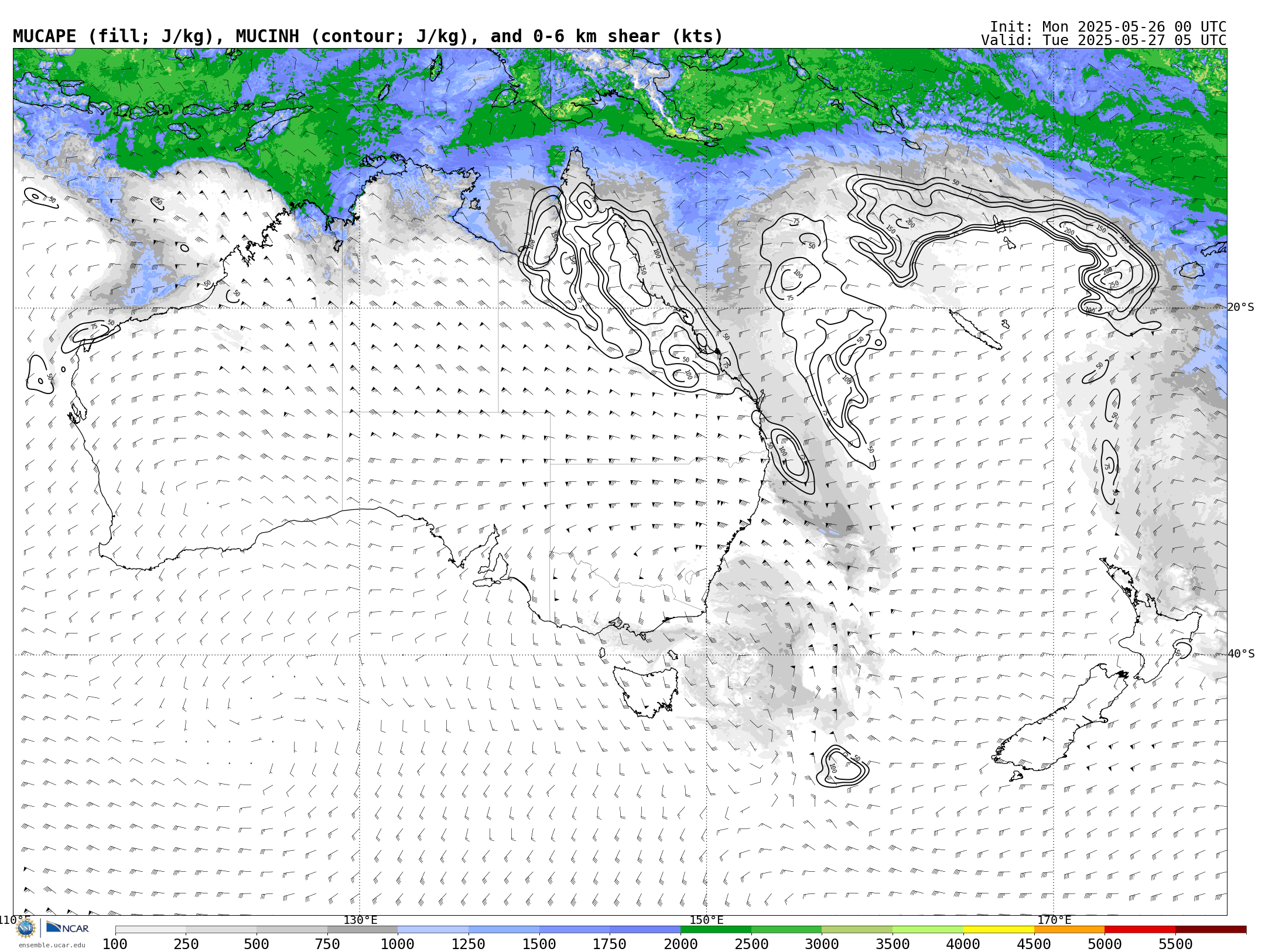Pick the olive swatch between 3000 and 3500
The height and width of the screenshot is (952, 1265).
click(857, 929)
